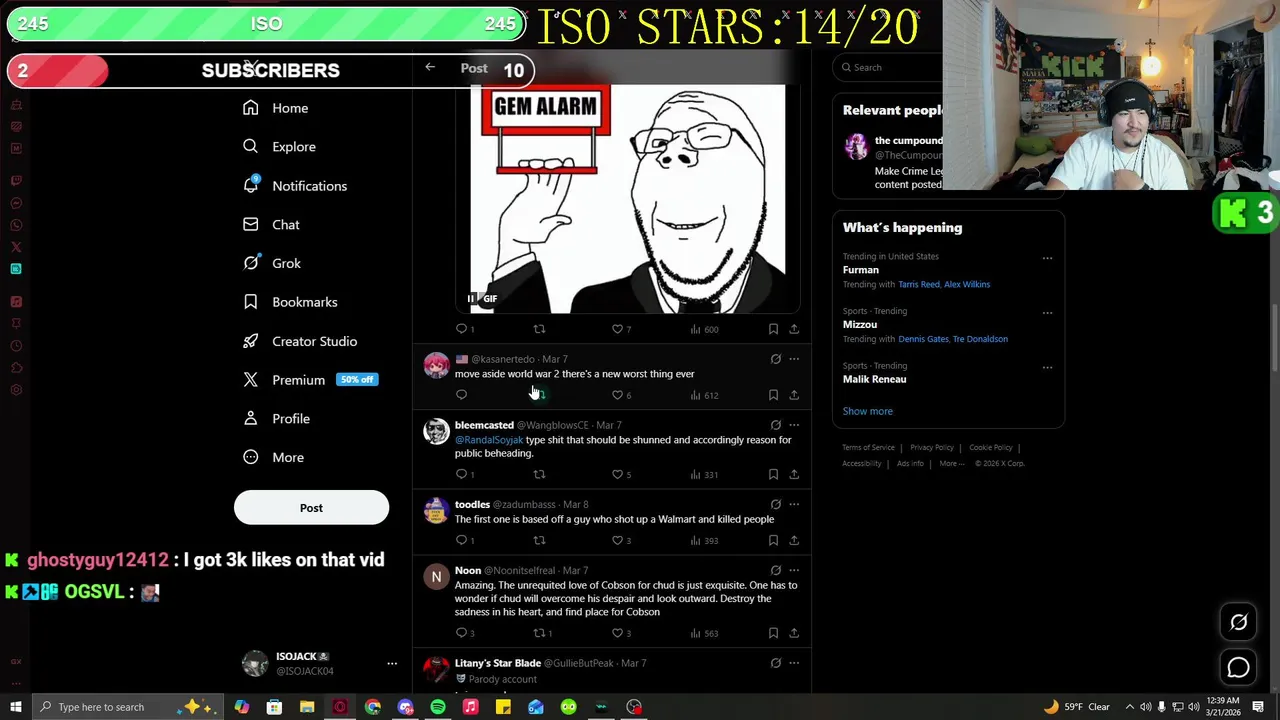
Task: Open Grok in X sidebar
Action: click(x=272, y=263)
